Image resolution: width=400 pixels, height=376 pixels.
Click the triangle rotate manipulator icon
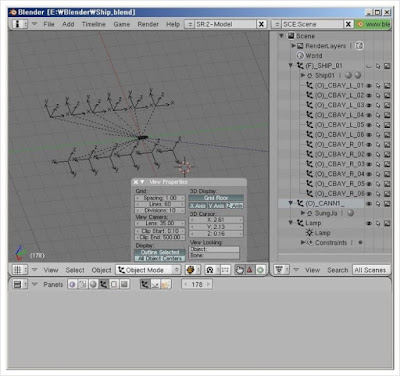click(x=250, y=270)
